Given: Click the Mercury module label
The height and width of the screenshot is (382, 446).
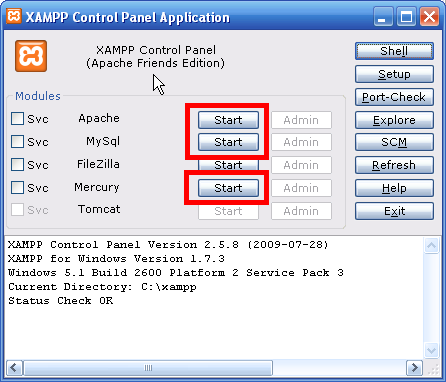Looking at the screenshot, I should (x=97, y=187).
